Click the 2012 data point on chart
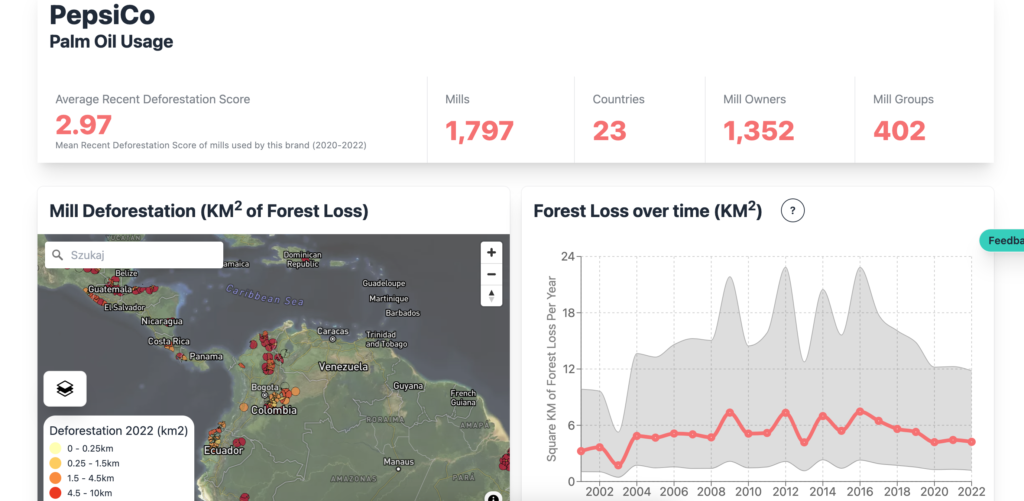 click(786, 413)
